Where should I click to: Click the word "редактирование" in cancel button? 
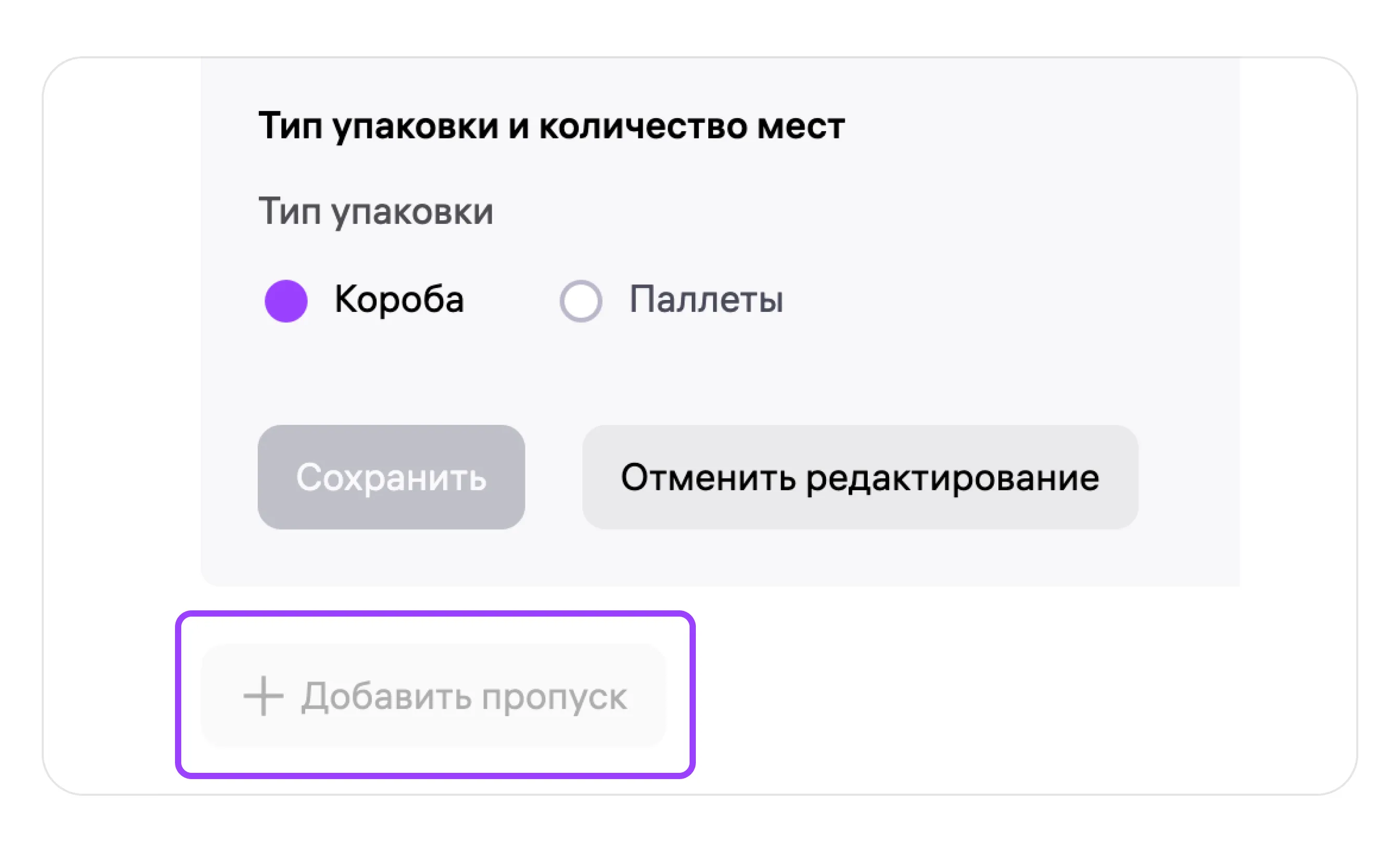(x=952, y=478)
